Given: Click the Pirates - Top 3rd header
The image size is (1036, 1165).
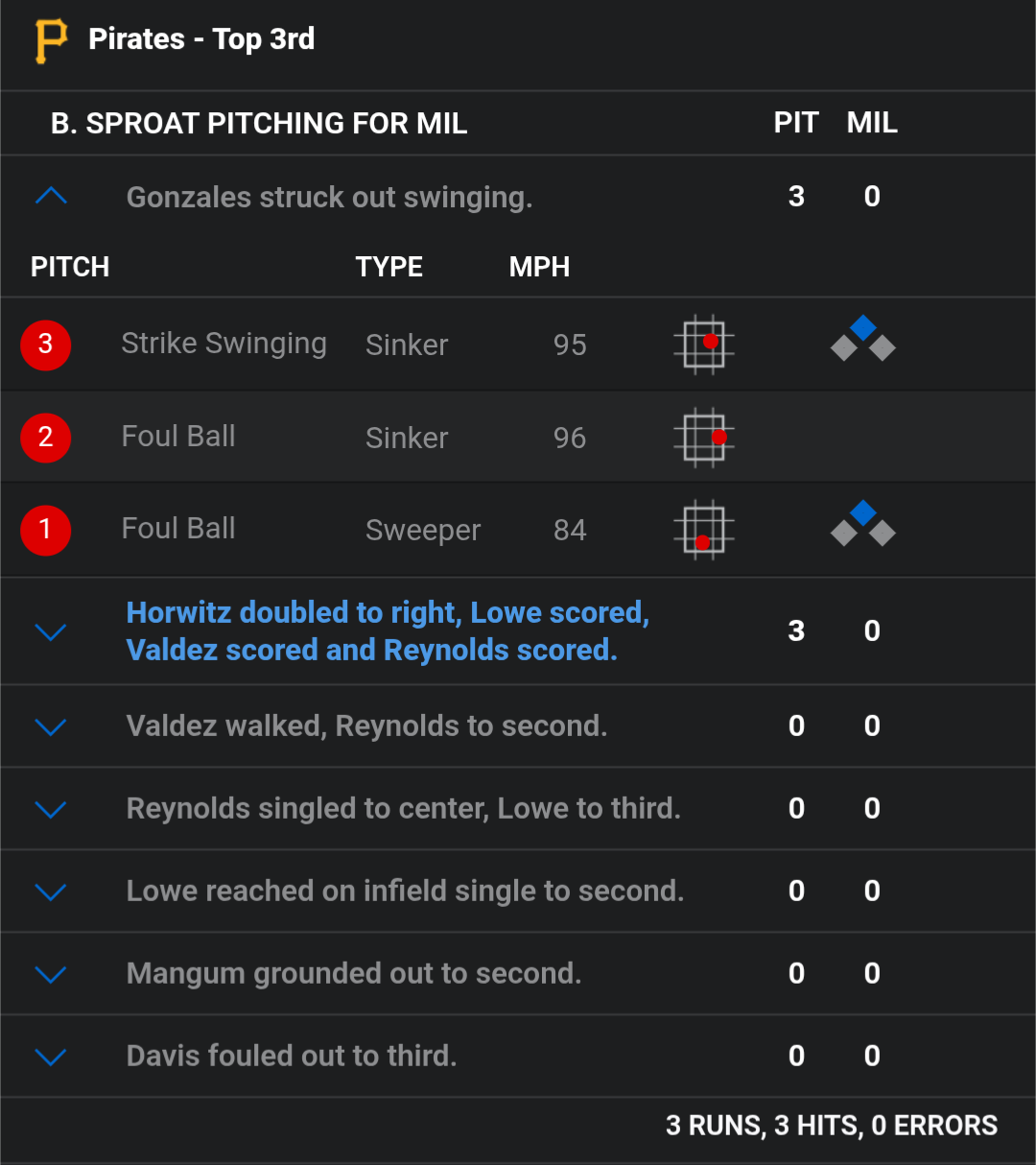Looking at the screenshot, I should [201, 38].
